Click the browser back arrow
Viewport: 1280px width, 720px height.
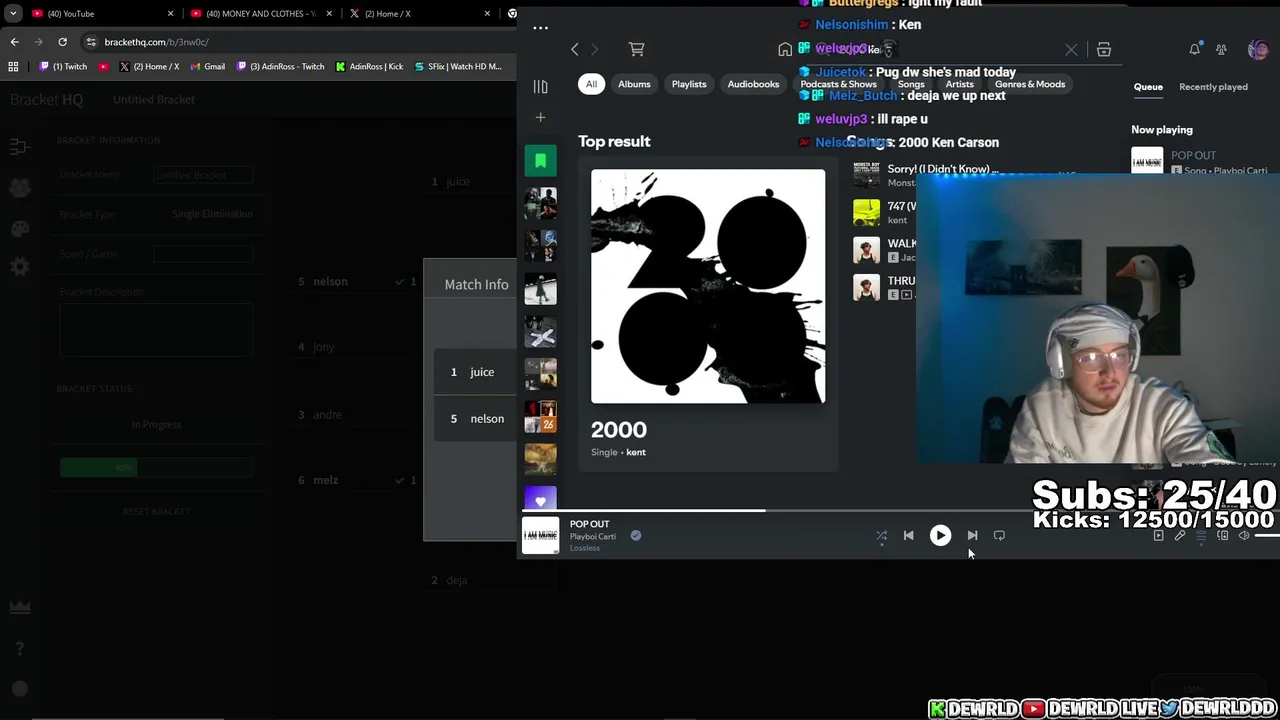click(x=14, y=42)
